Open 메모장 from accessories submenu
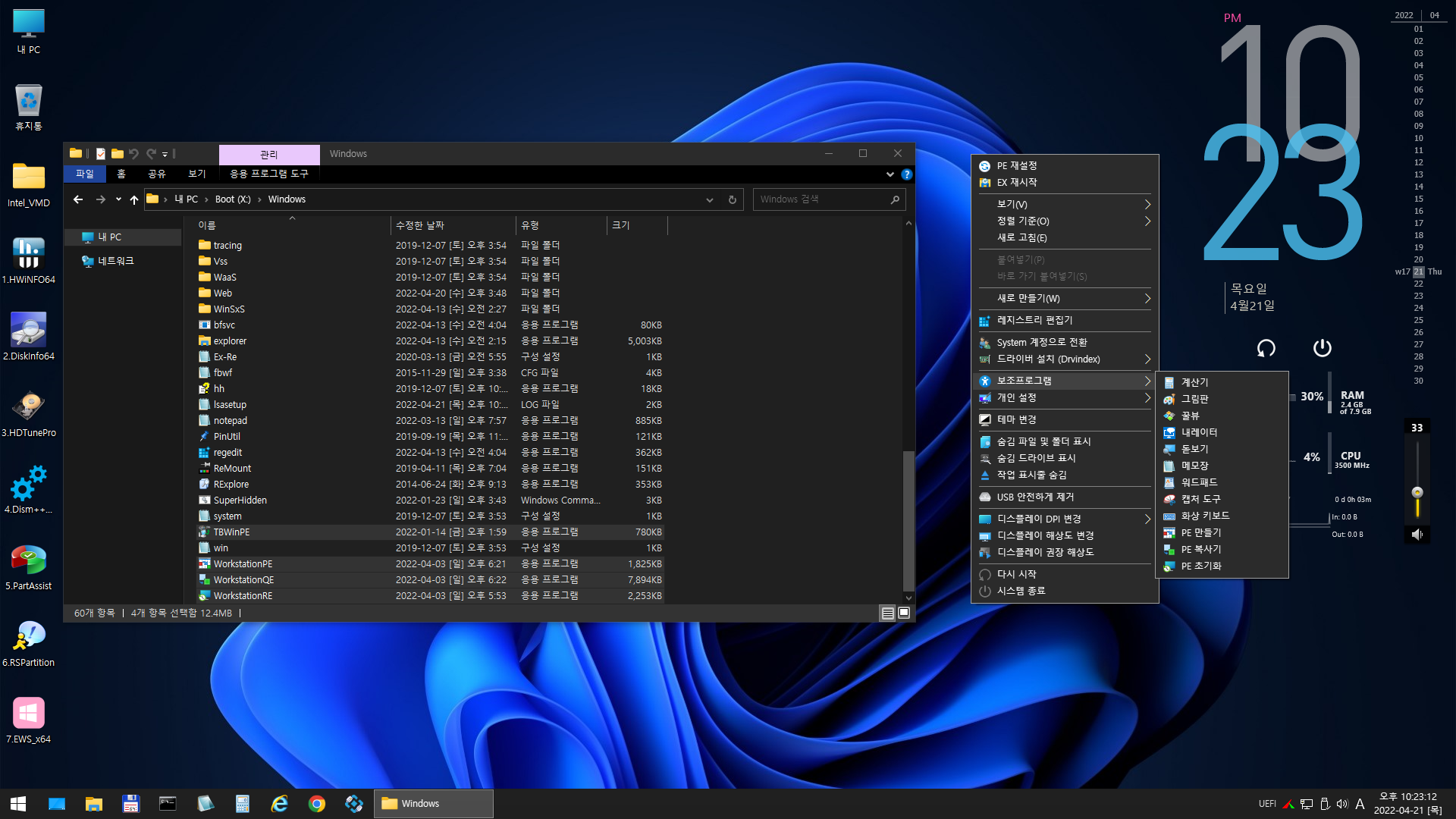Image resolution: width=1456 pixels, height=819 pixels. click(1222, 466)
